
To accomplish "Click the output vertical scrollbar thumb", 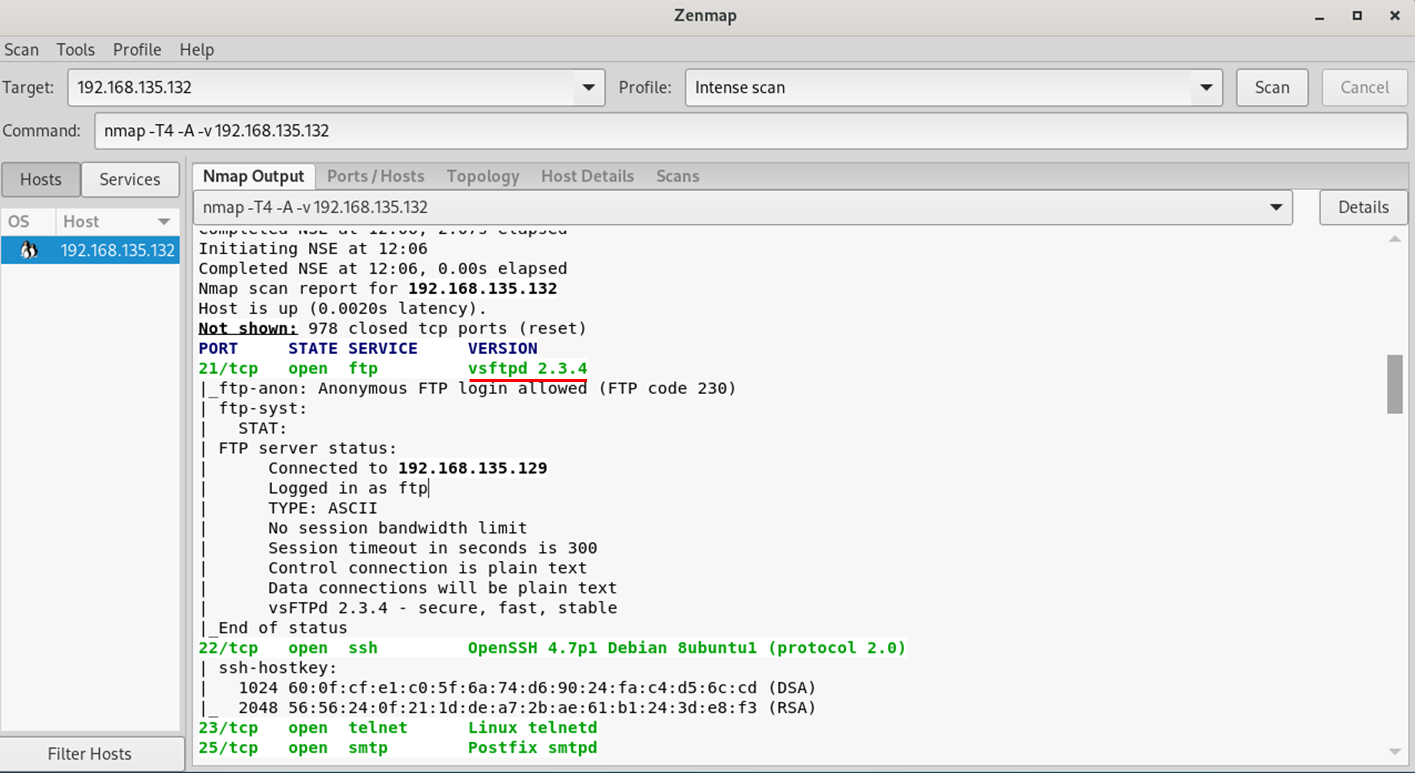I will point(1395,384).
